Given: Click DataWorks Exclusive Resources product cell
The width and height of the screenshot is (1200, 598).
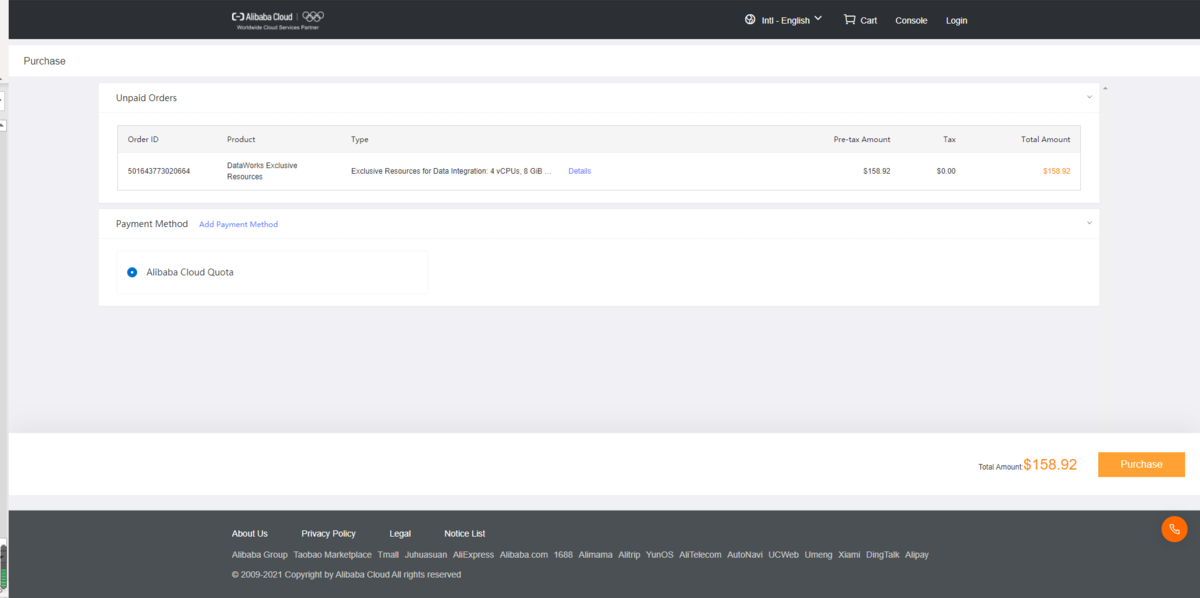Looking at the screenshot, I should 262,171.
